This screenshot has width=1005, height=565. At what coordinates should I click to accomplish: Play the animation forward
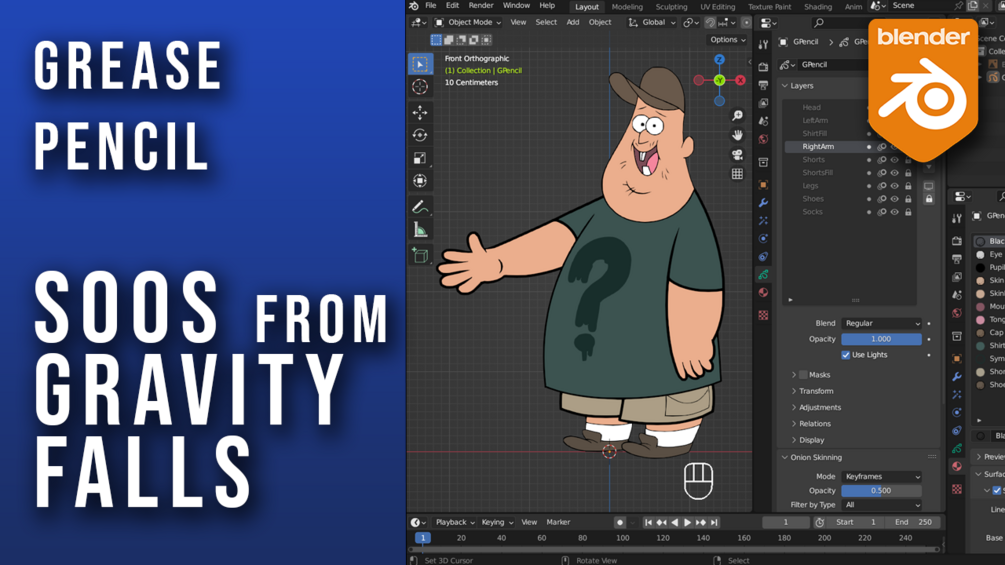click(x=687, y=523)
